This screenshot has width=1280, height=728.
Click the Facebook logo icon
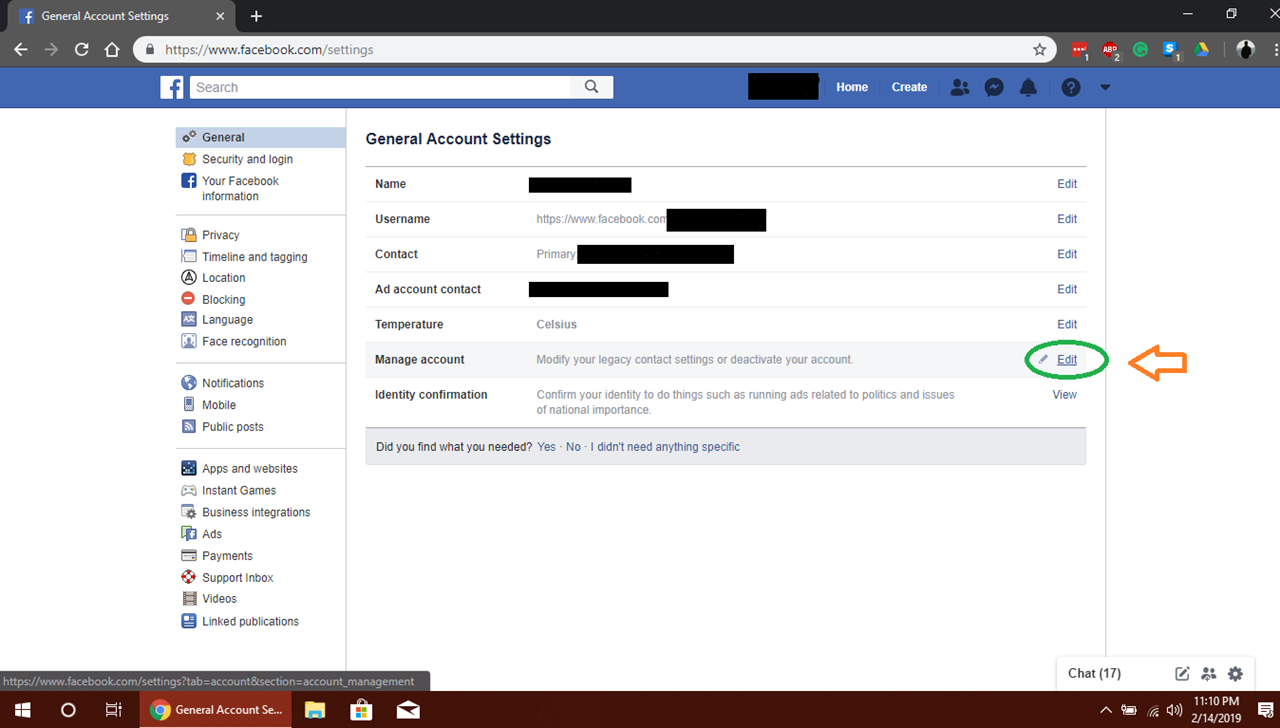pos(171,87)
